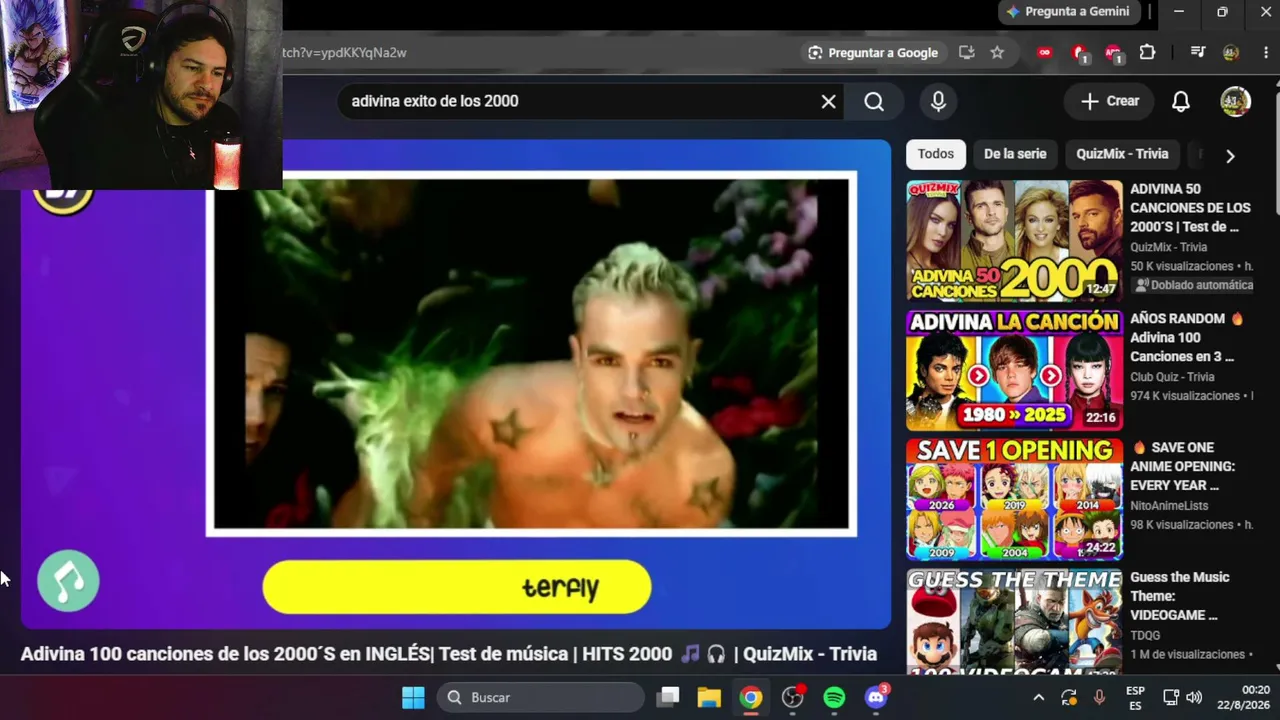The width and height of the screenshot is (1280, 720).
Task: Open the Crear menu
Action: (1109, 101)
